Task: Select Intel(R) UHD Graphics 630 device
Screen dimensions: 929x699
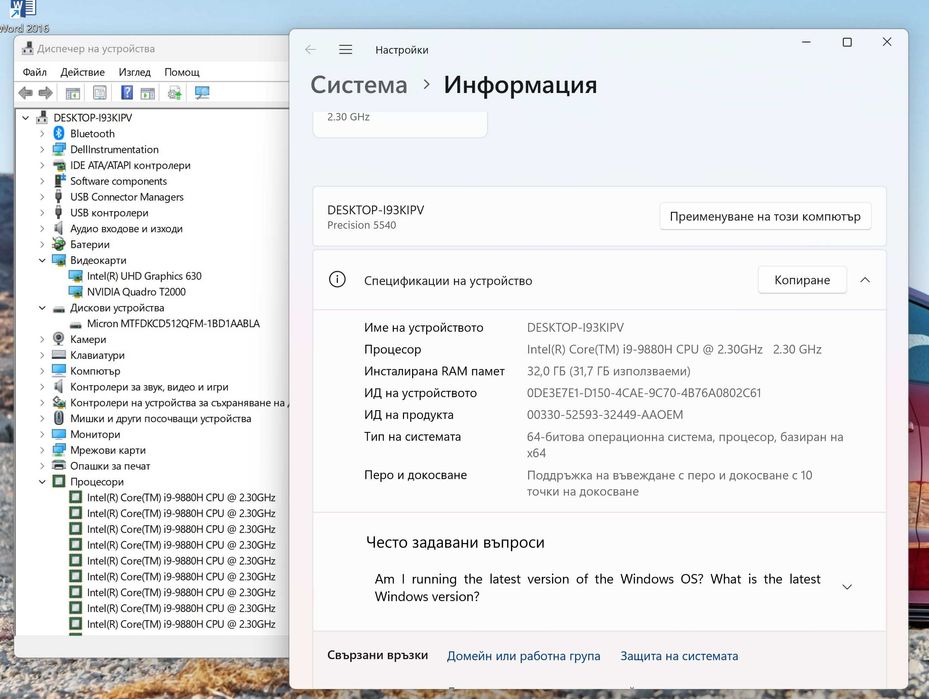Action: (144, 275)
